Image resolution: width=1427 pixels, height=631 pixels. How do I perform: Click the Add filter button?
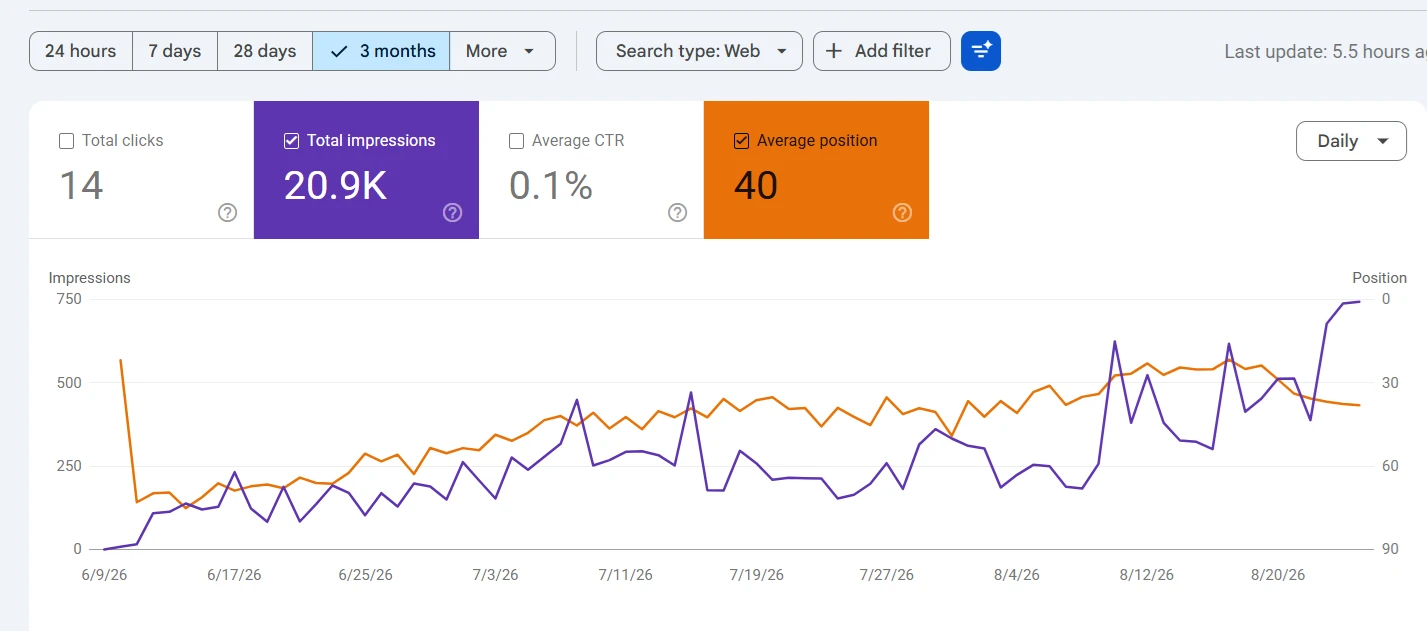pos(881,51)
